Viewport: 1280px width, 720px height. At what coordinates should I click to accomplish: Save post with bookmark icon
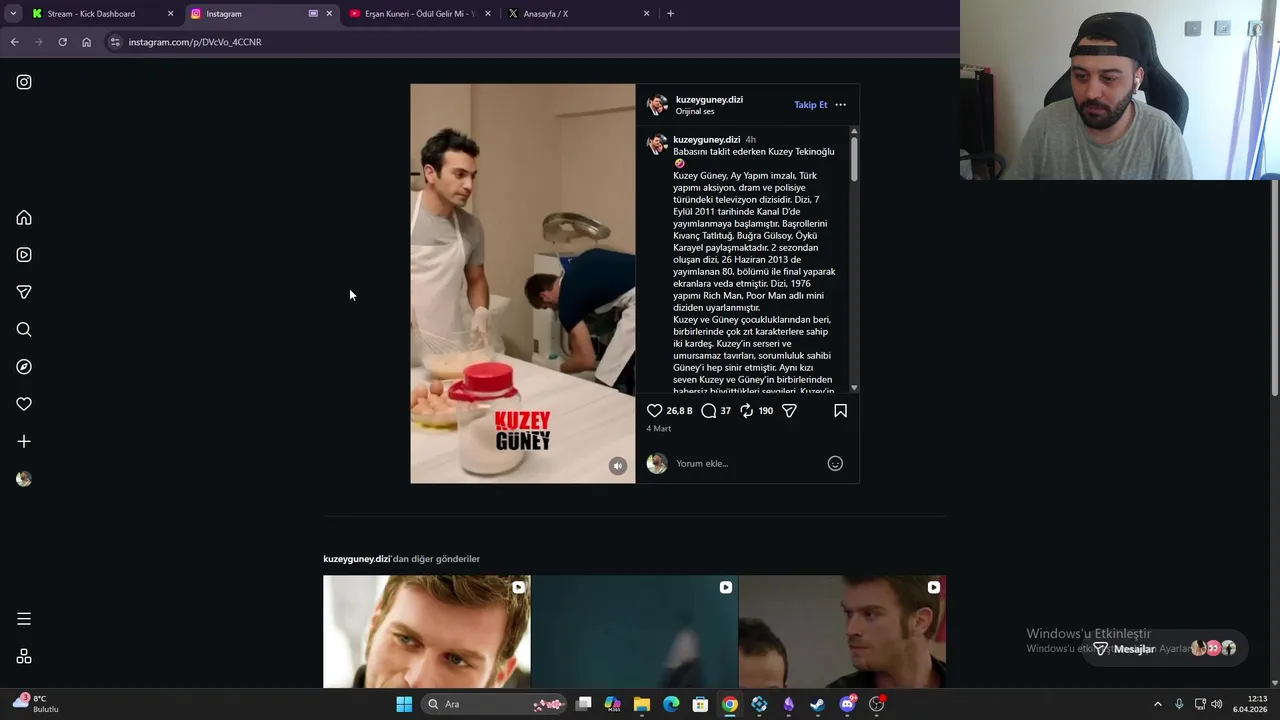pyautogui.click(x=840, y=411)
